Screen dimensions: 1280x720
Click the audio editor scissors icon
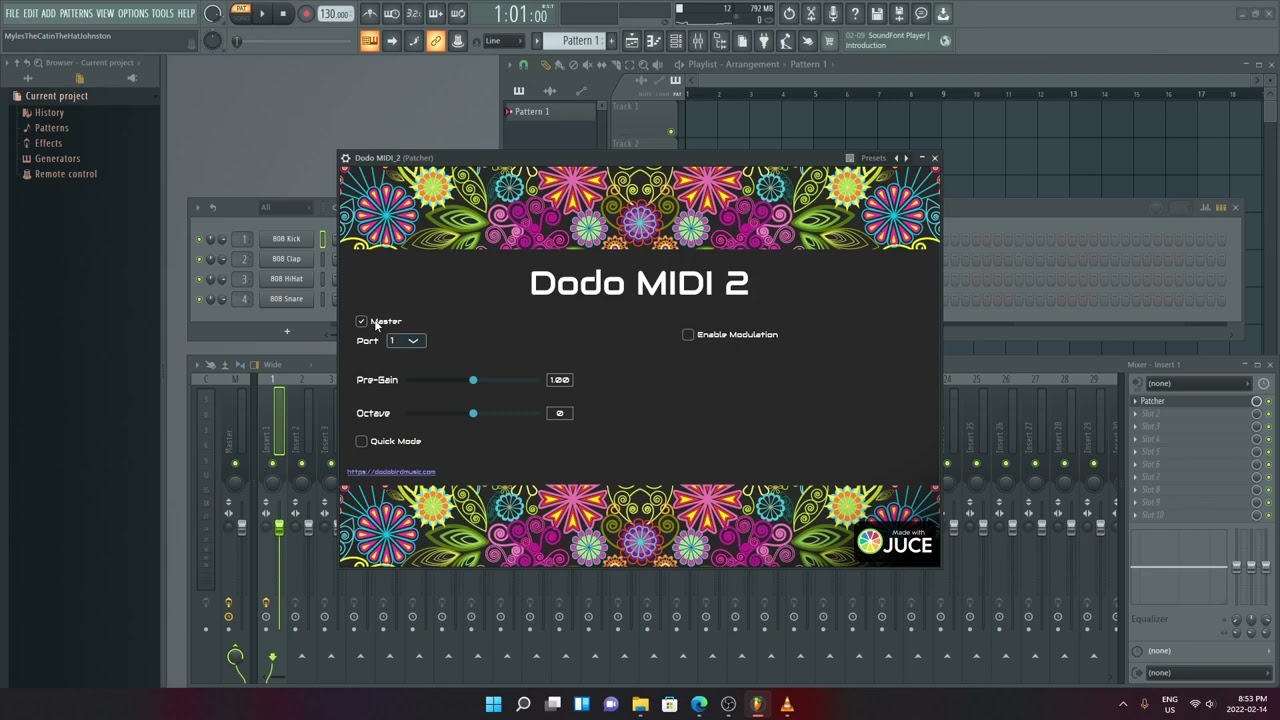(x=811, y=14)
